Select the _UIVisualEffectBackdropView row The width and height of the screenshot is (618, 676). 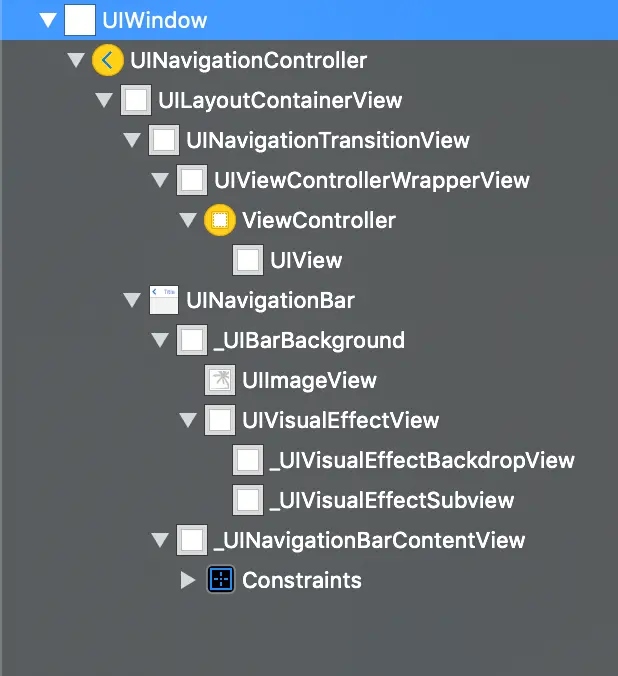point(421,460)
